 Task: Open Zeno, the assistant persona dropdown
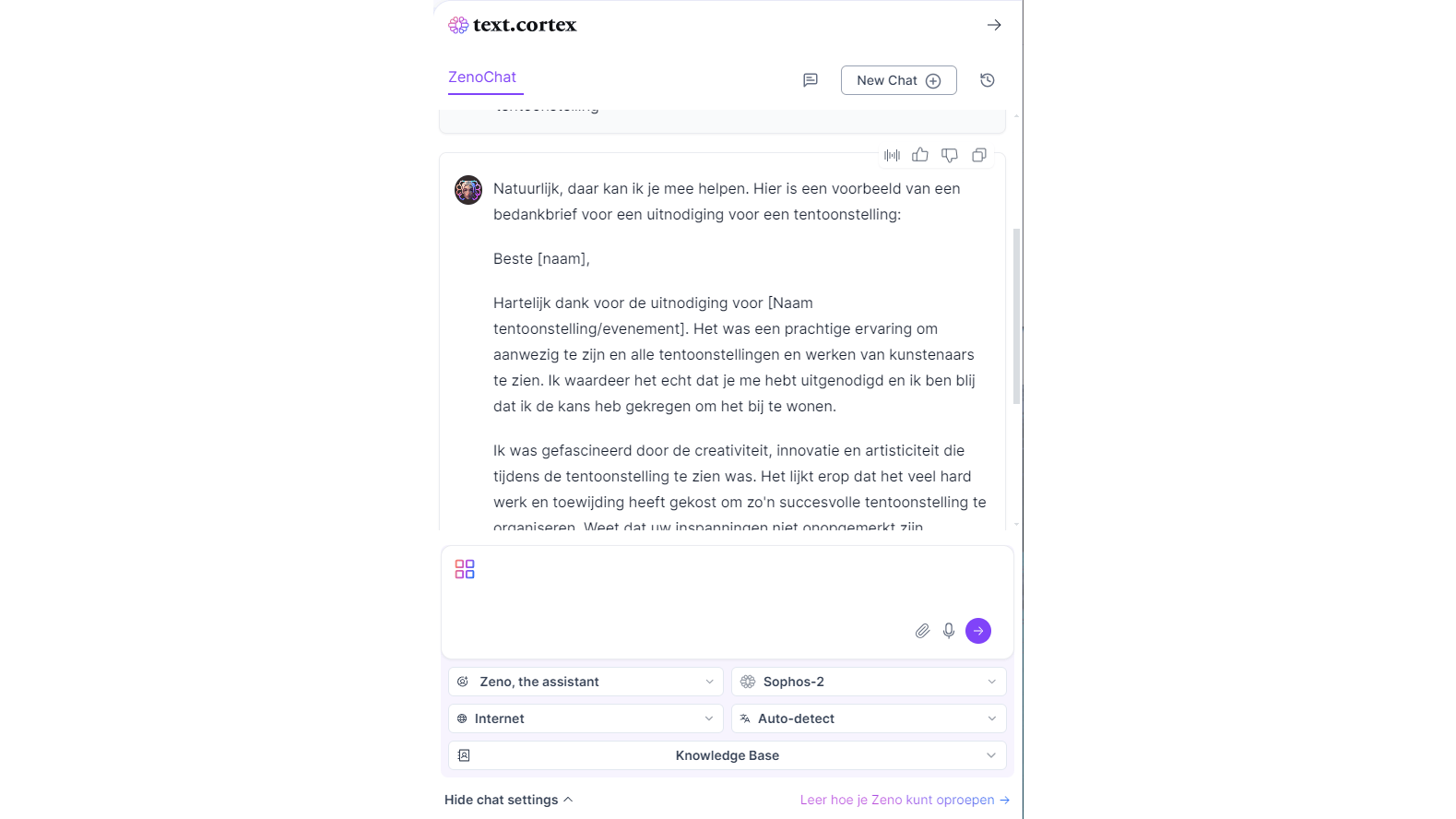(586, 682)
